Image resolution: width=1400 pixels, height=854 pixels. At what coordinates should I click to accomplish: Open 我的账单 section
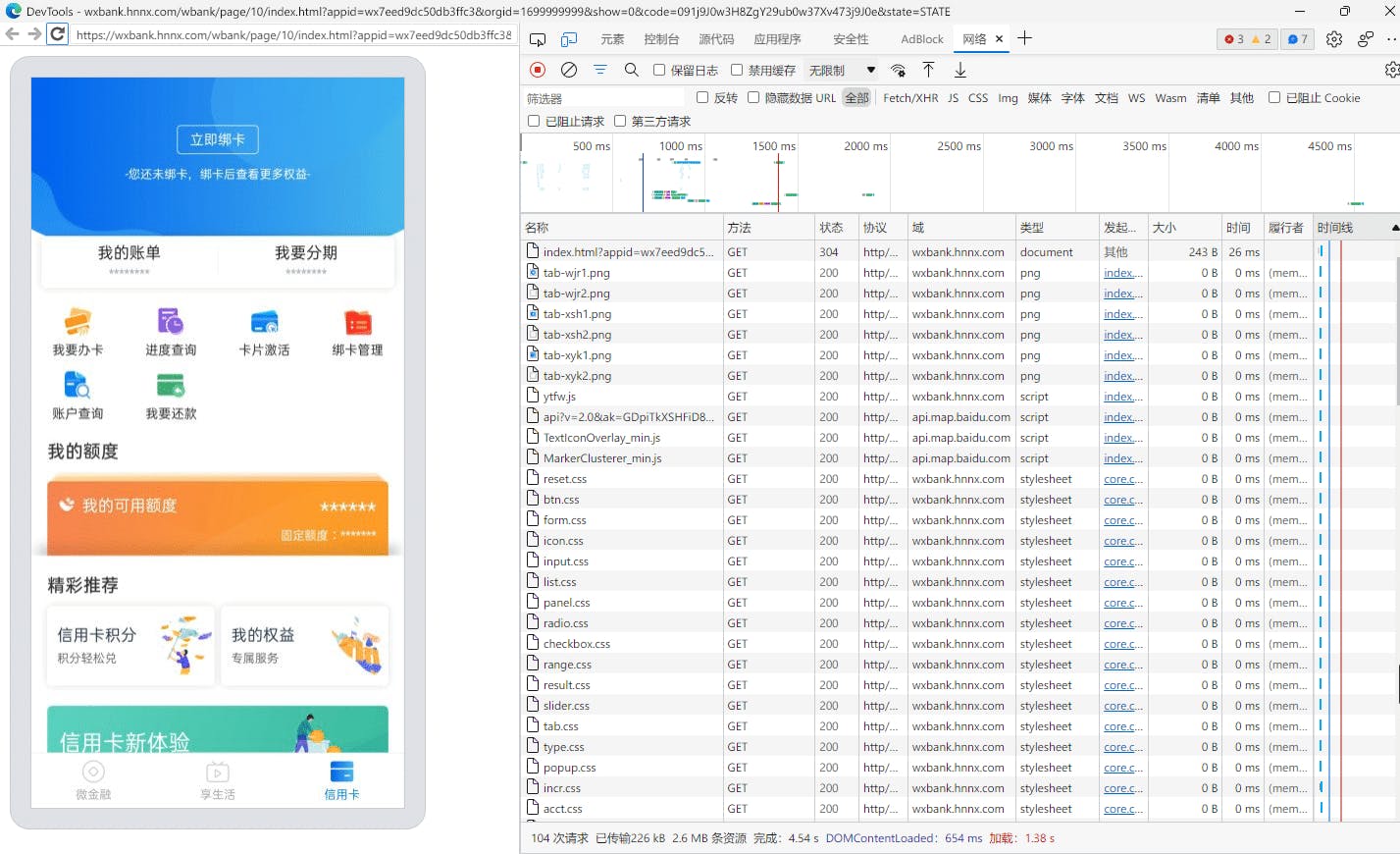129,259
